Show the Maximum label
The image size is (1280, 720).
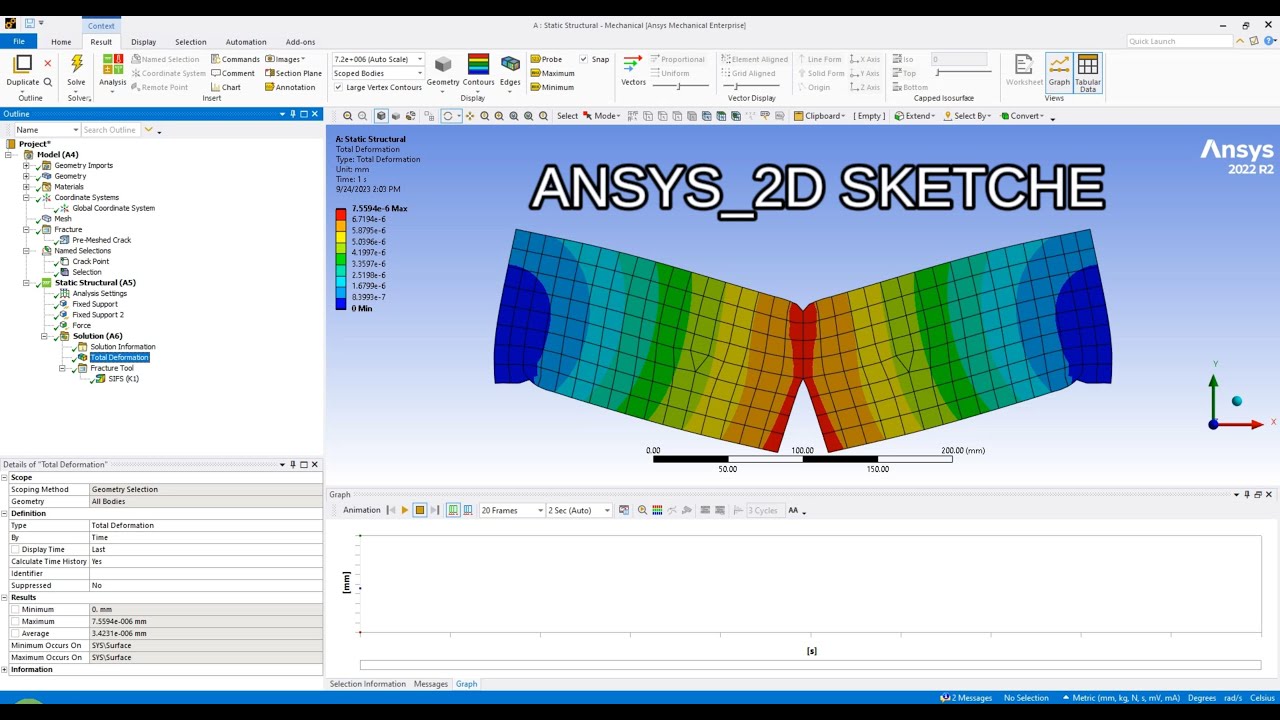(552, 73)
